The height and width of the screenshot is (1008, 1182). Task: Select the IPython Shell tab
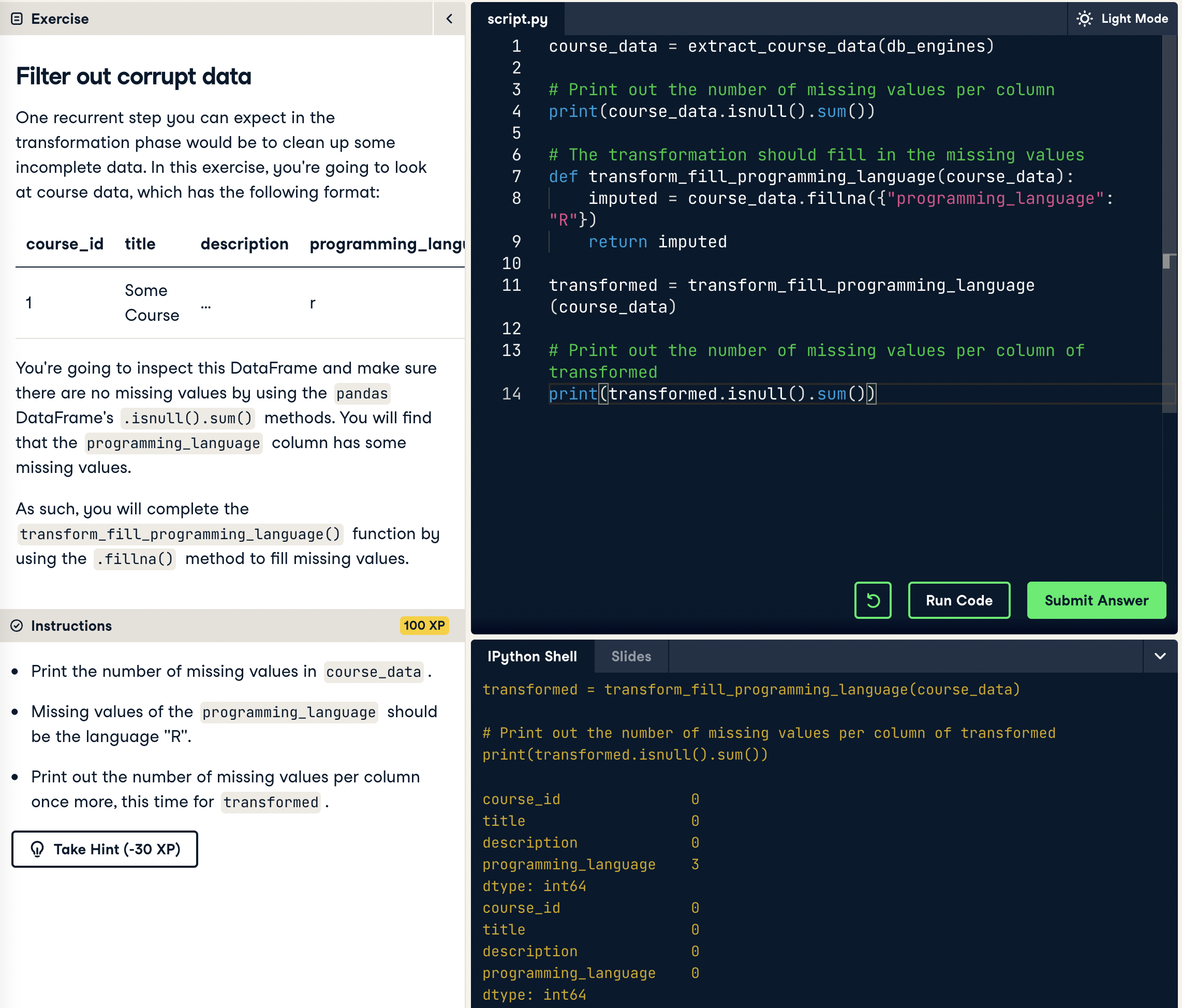pyautogui.click(x=531, y=656)
